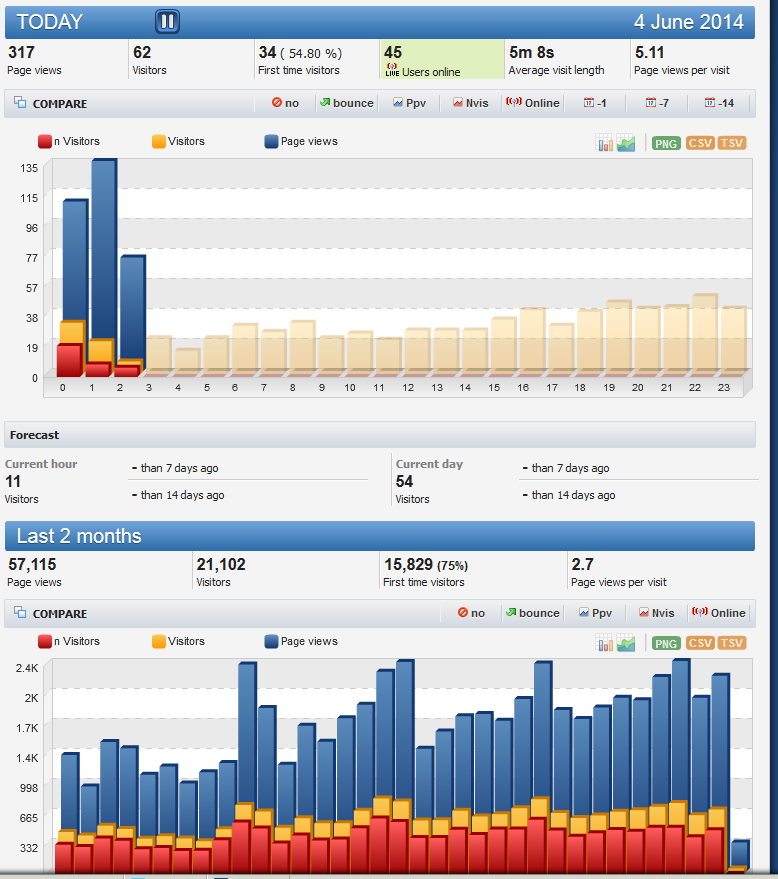778x879 pixels.
Task: Download today's data as TSV
Action: 731,143
